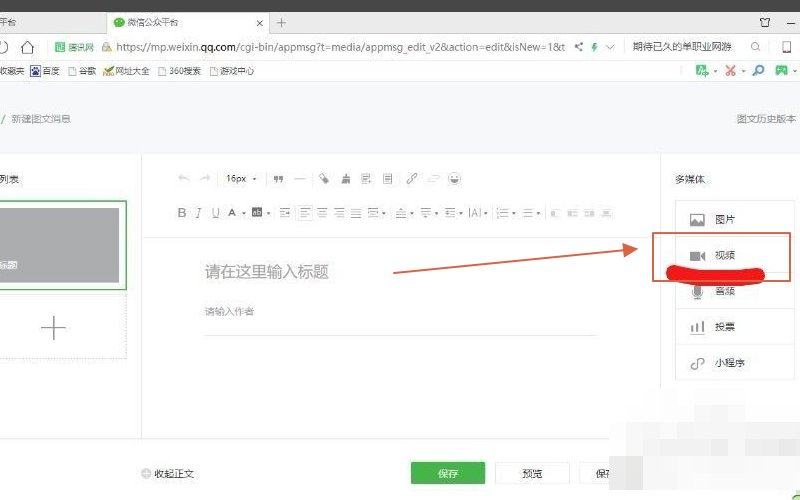The width and height of the screenshot is (800, 500).
Task: Insert a poll via the 投票 option
Action: 734,327
